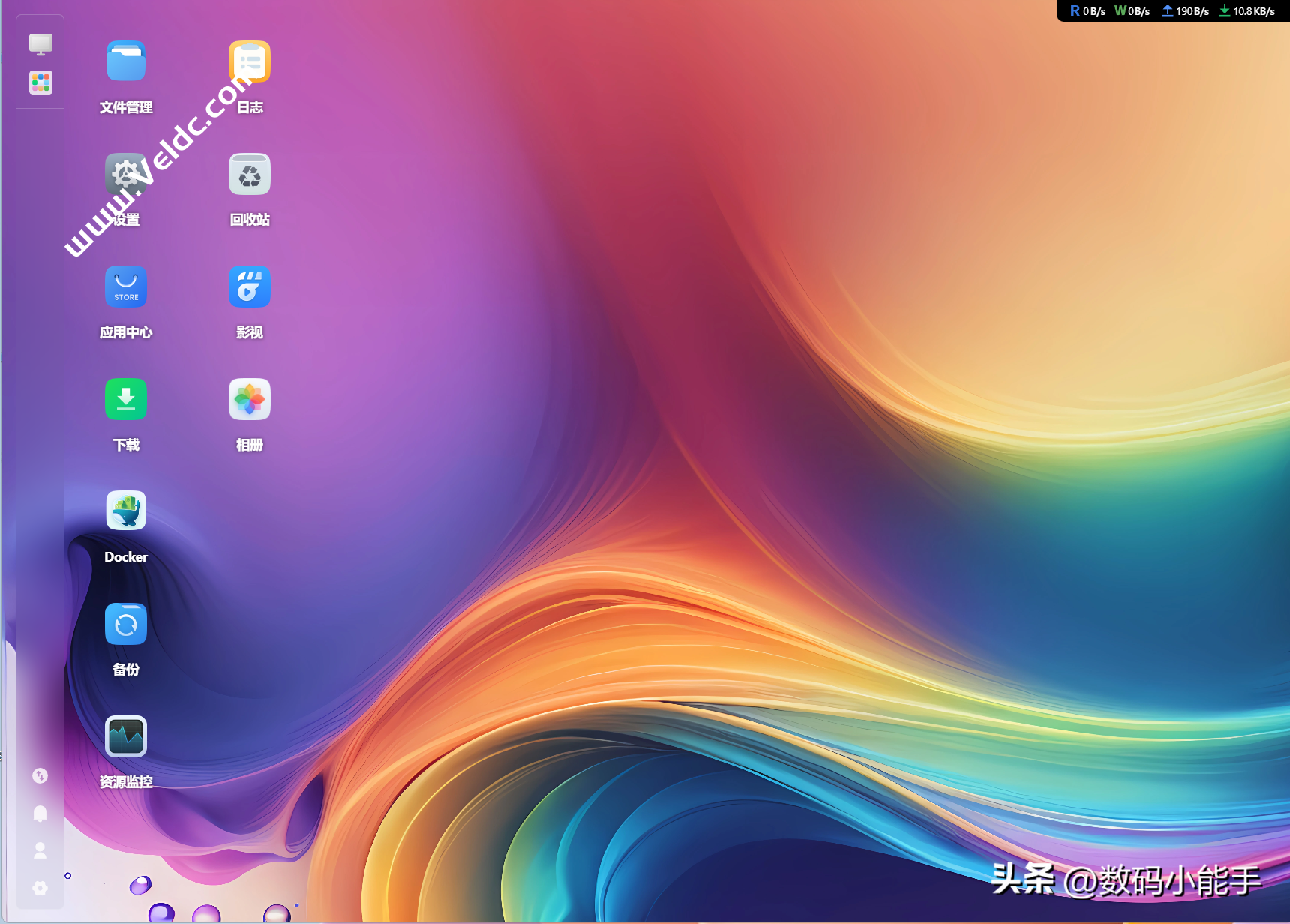The image size is (1290, 924).
Task: Open the 下载 download app
Action: click(x=126, y=399)
